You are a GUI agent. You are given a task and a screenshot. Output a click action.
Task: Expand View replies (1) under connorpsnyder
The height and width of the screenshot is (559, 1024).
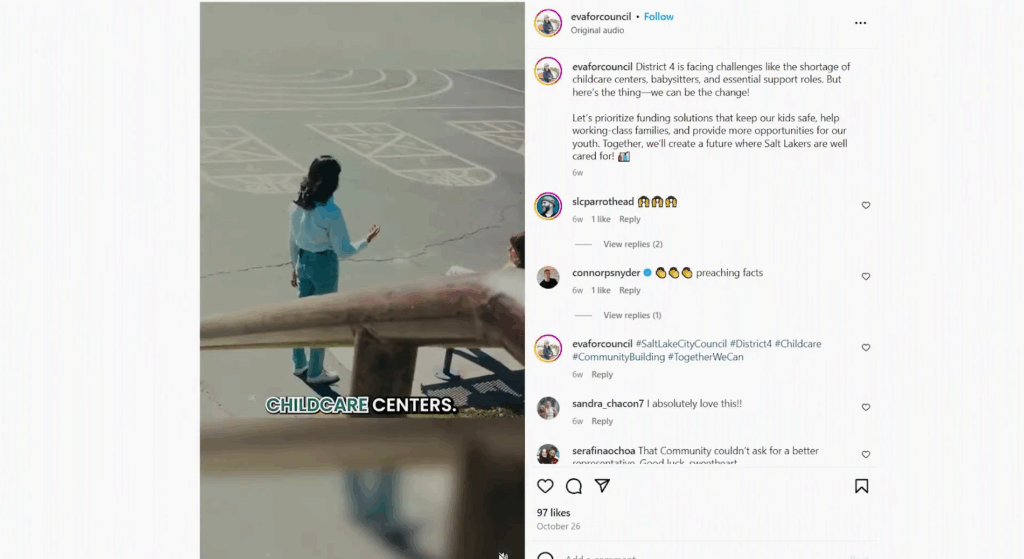tap(632, 315)
